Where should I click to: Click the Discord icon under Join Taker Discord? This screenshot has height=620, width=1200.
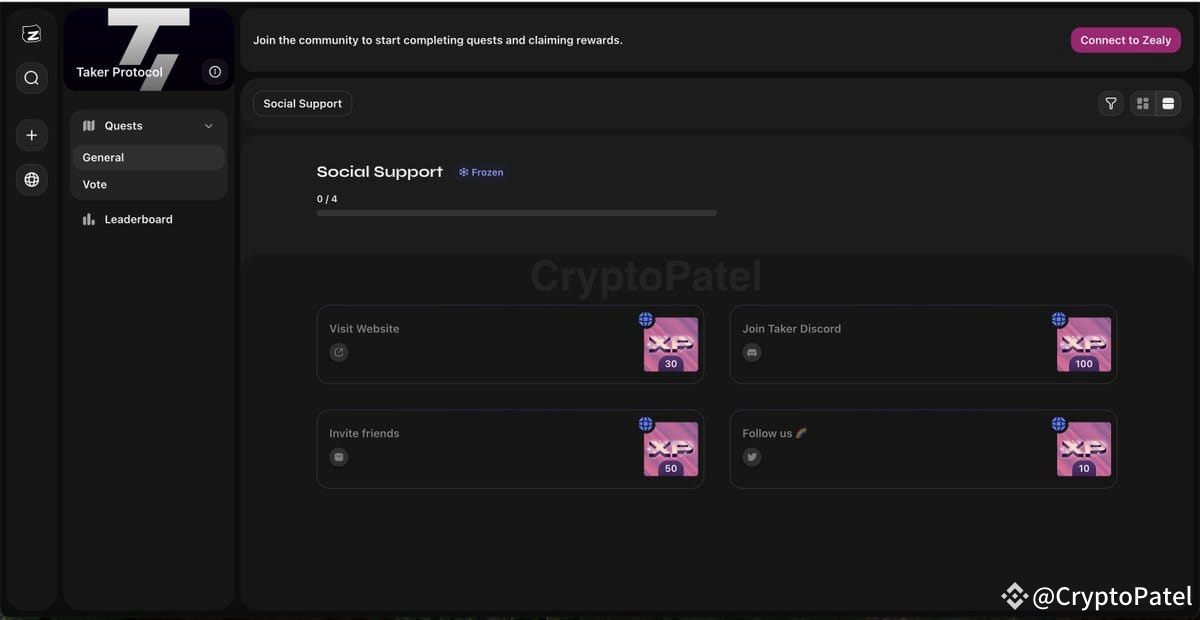point(752,352)
